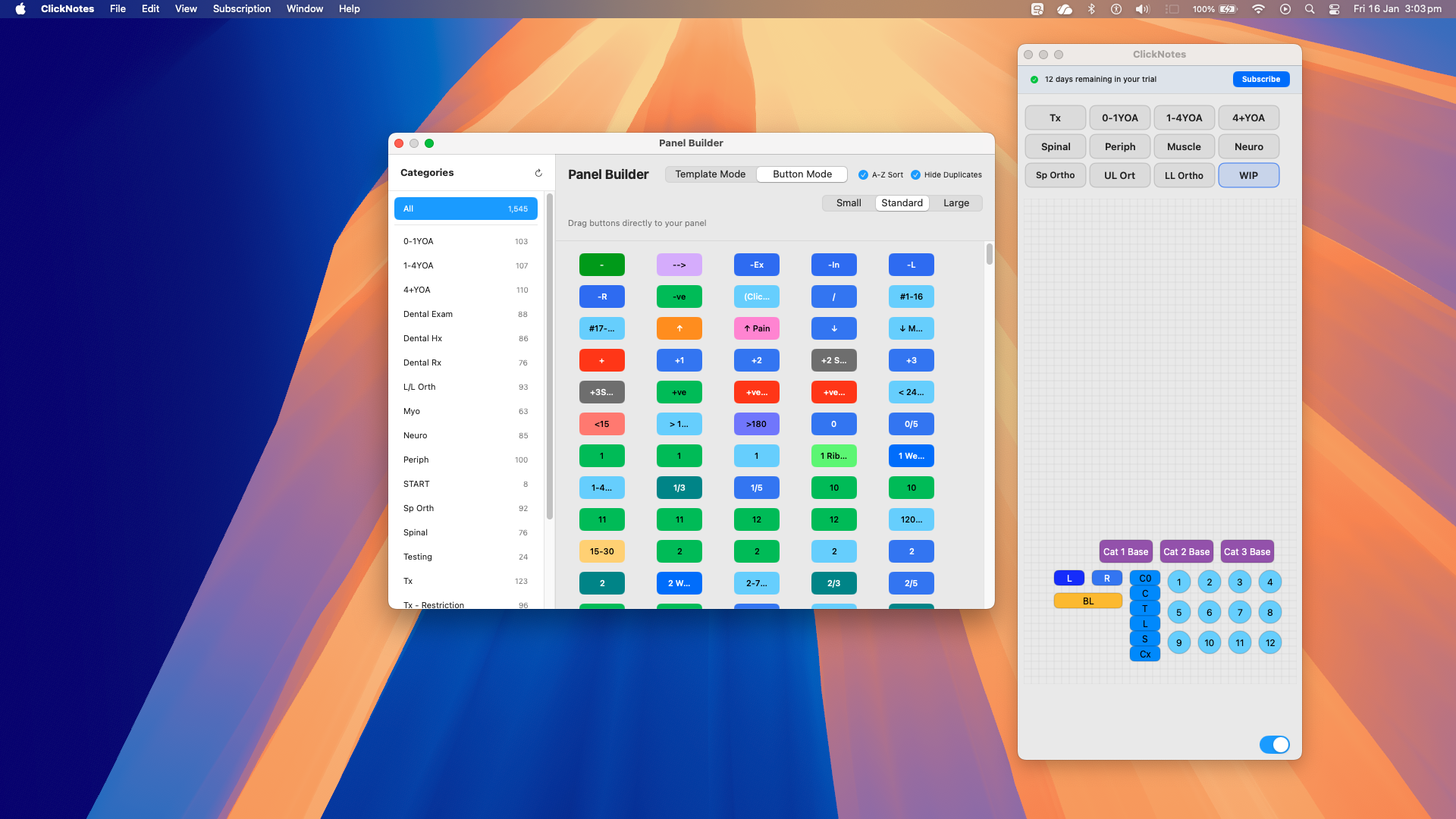Click the button grid scrollbar
The image size is (1456, 819).
[990, 254]
